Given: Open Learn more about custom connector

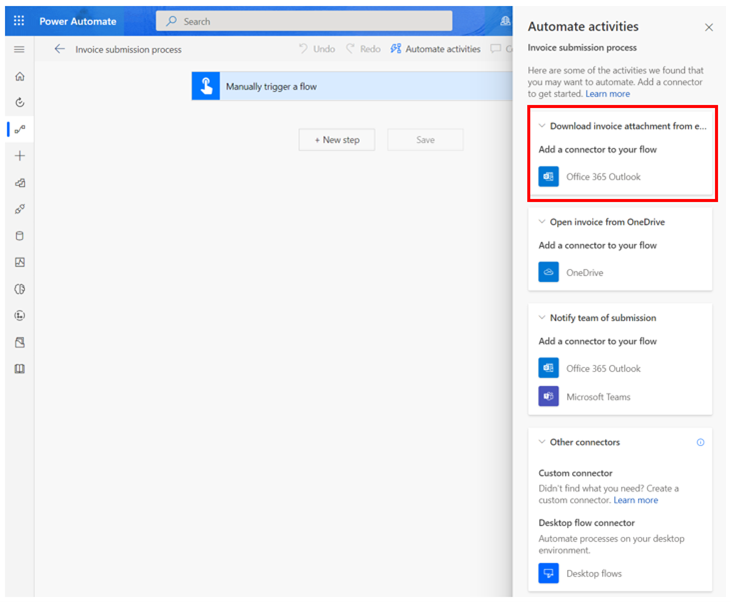Looking at the screenshot, I should (x=635, y=500).
